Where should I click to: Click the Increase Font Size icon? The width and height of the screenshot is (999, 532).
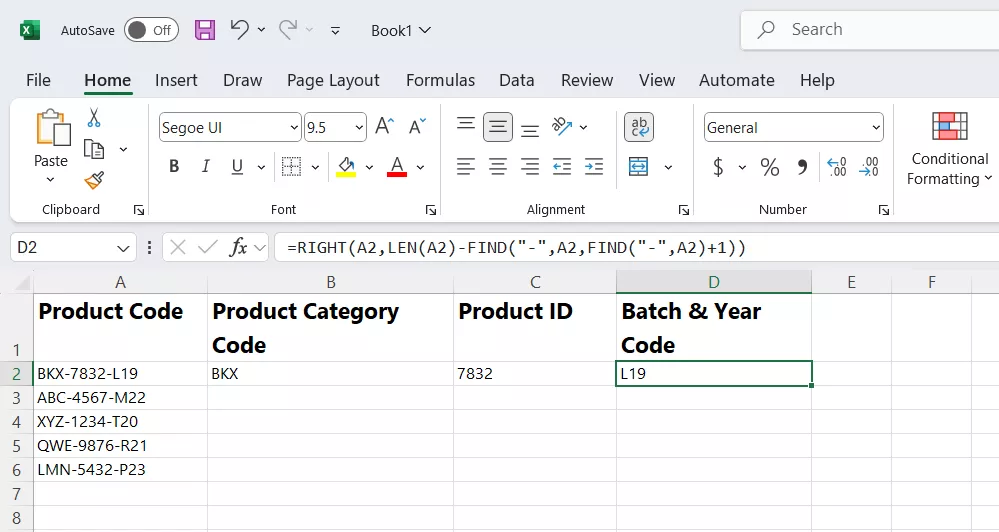(384, 127)
